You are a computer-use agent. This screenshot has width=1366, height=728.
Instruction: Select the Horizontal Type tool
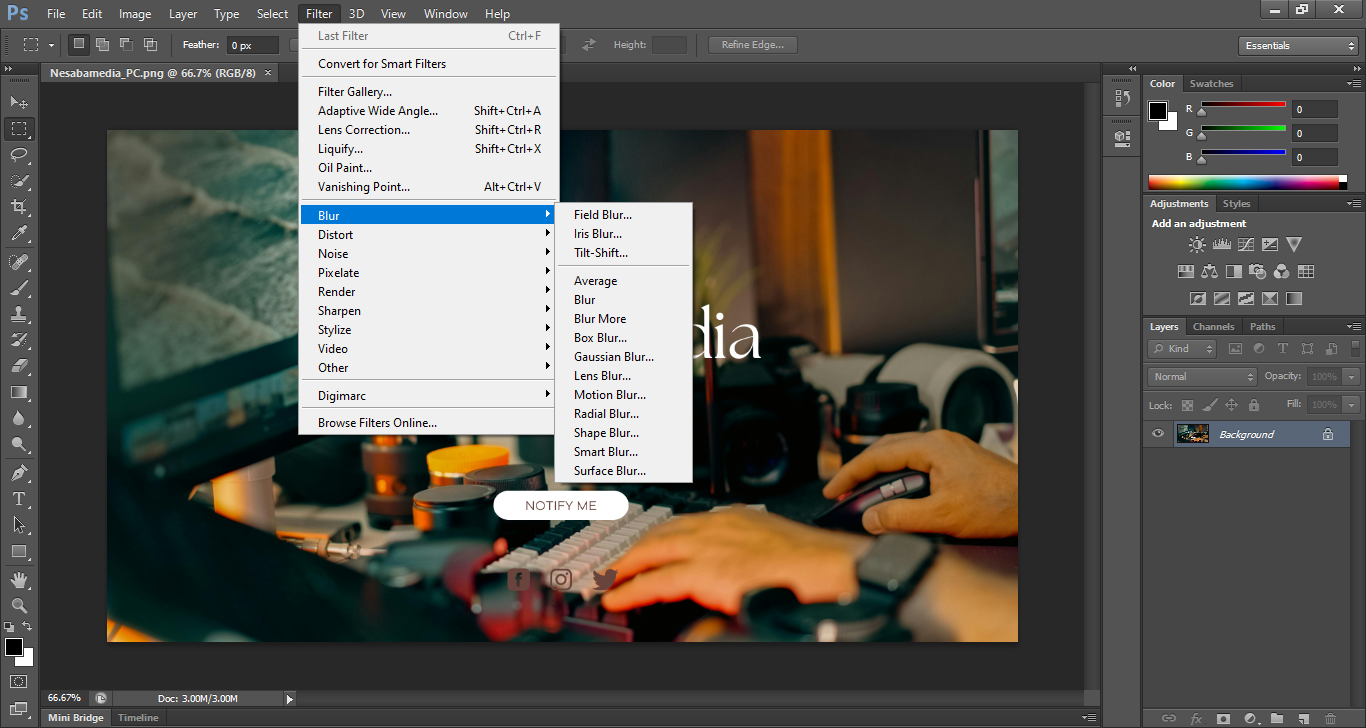(19, 499)
